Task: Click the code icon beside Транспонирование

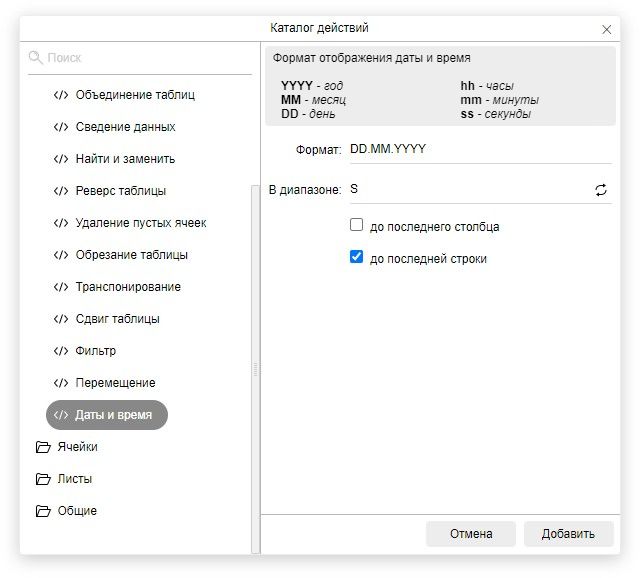Action: click(61, 287)
